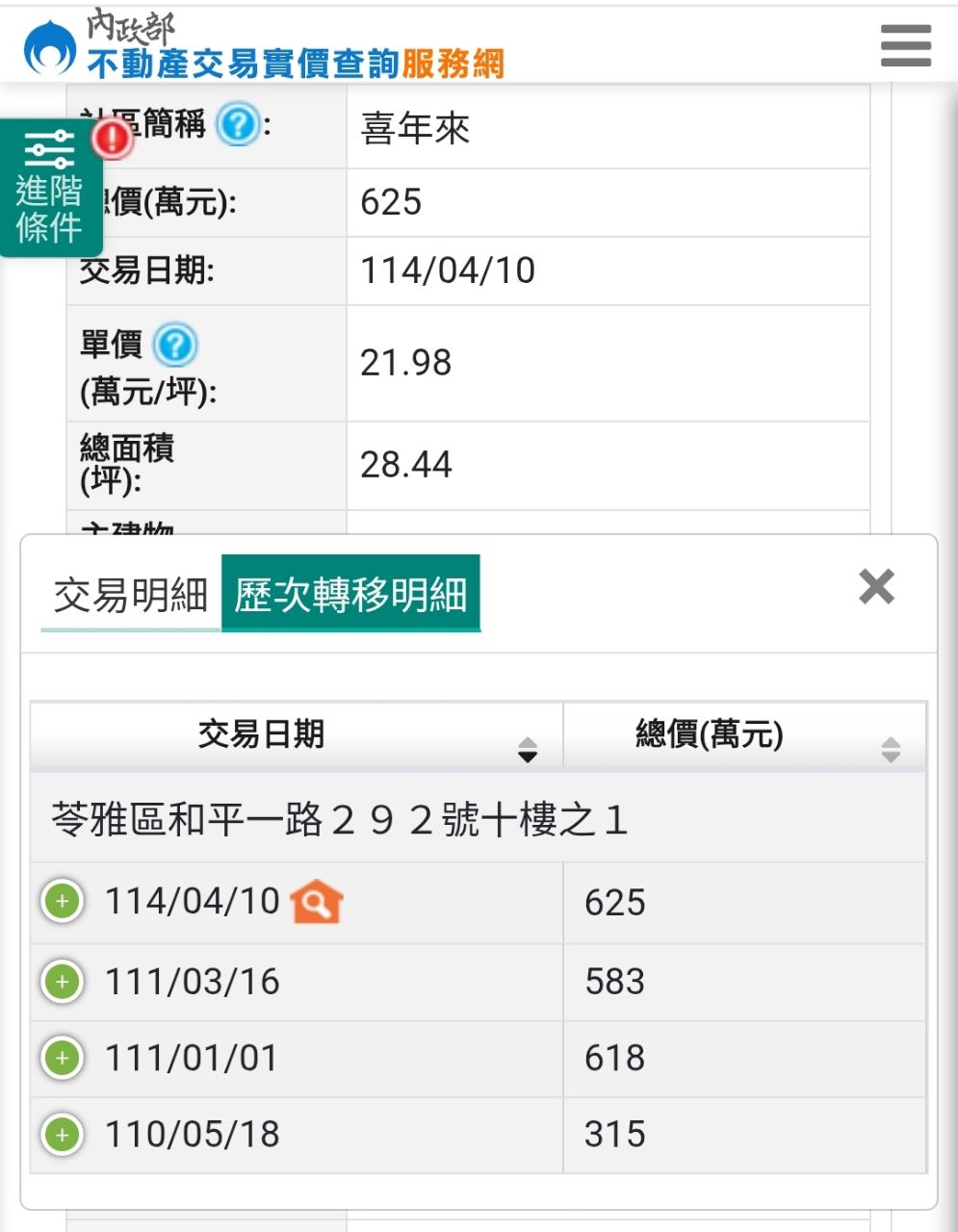
Task: Show help for 社區簡稱
Action: tap(237, 125)
